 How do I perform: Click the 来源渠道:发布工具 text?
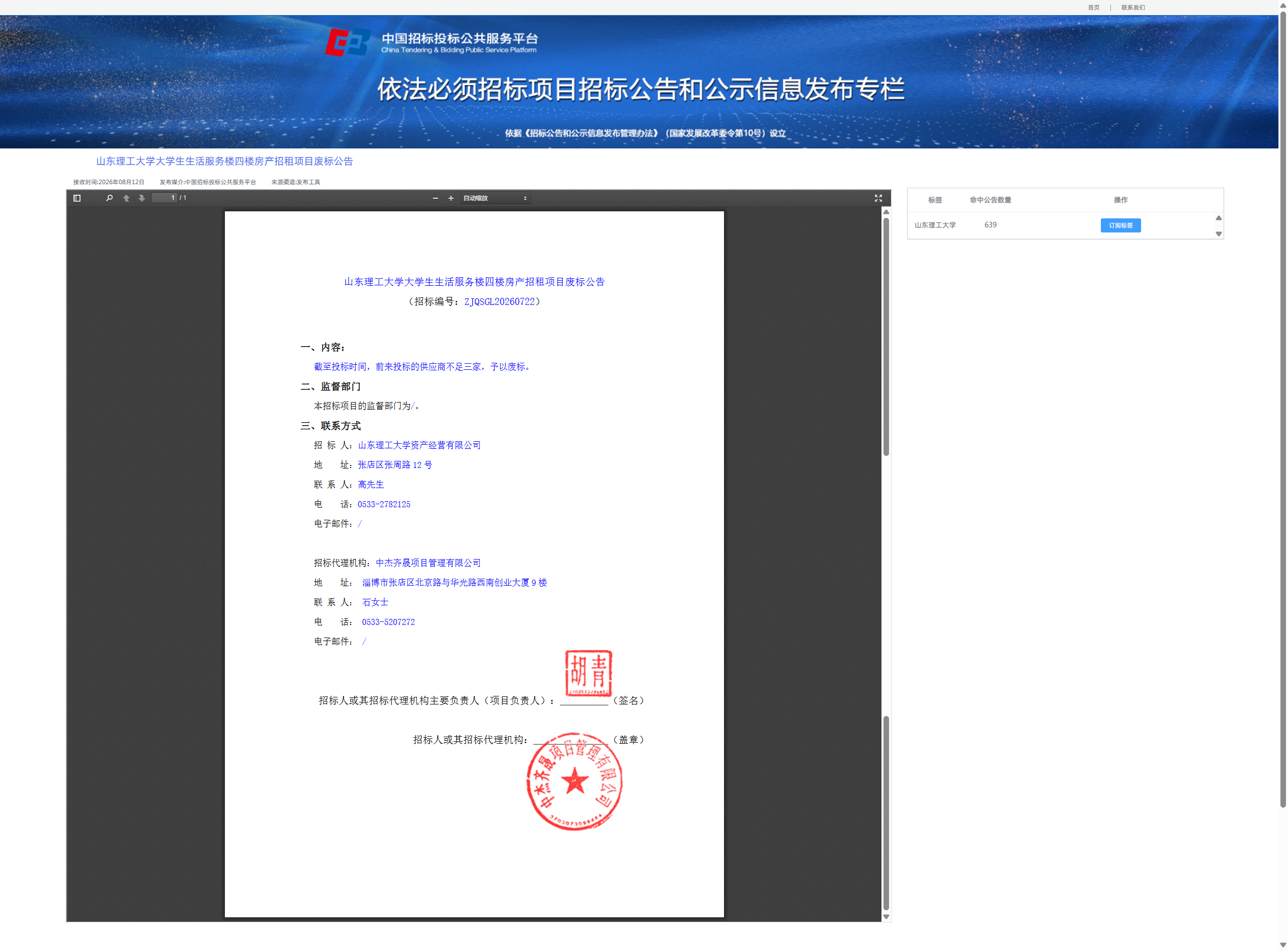(295, 182)
